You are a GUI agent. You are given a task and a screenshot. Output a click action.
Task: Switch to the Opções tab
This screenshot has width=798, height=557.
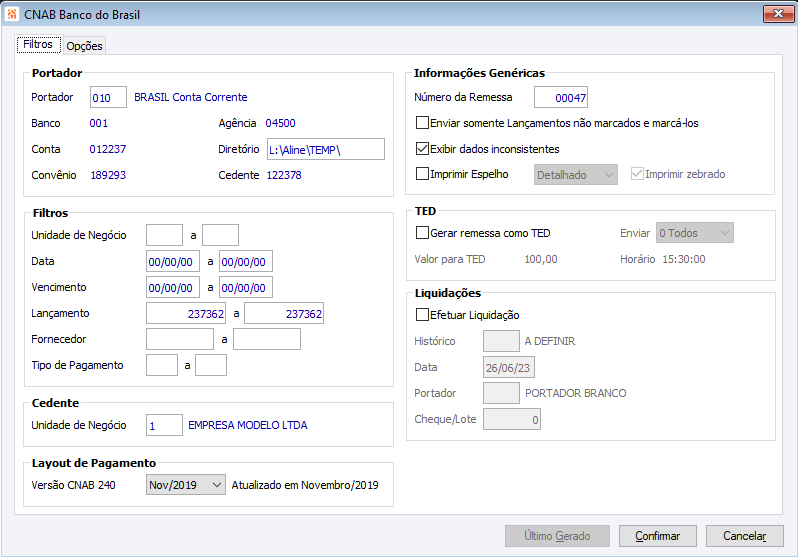[x=84, y=46]
